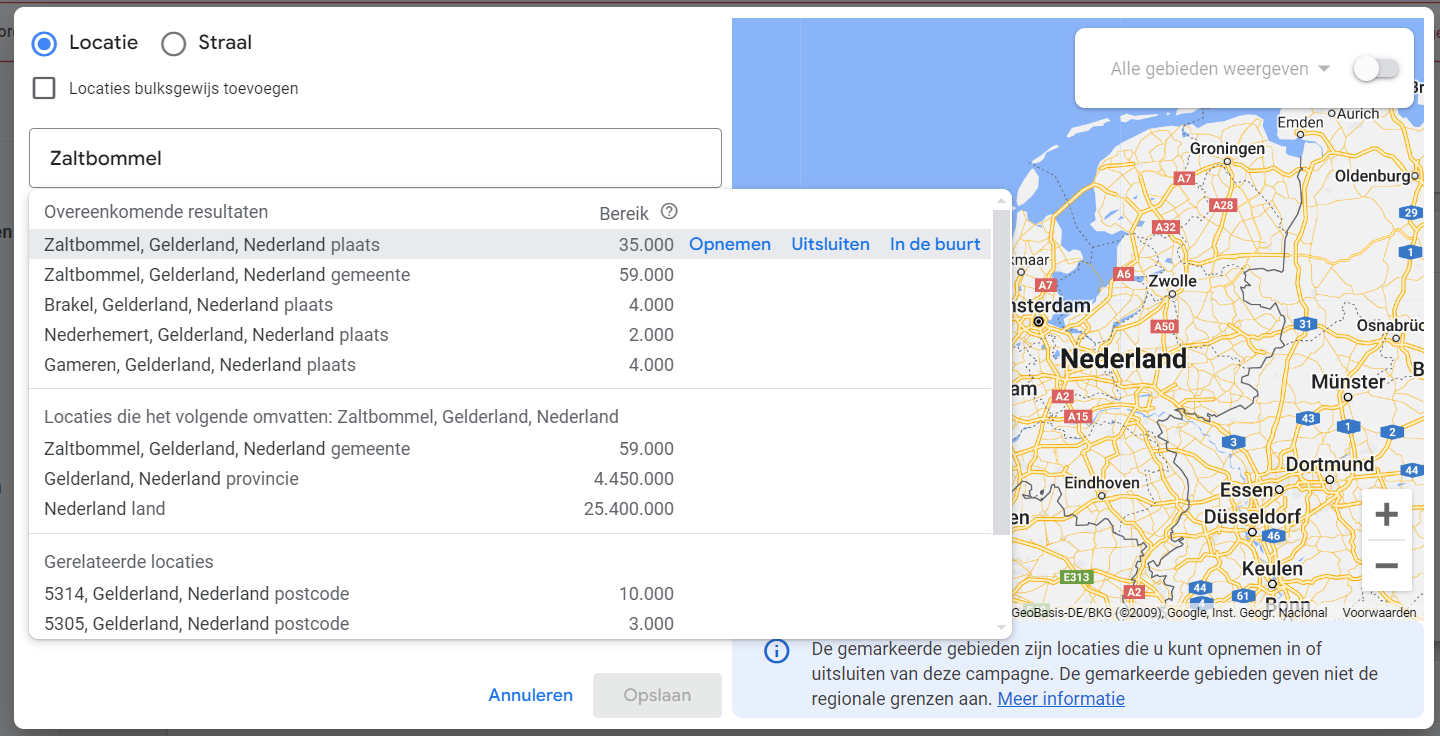Check Locaties bulksgewijs toevoegen checkbox
The width and height of the screenshot is (1440, 736).
tap(44, 88)
